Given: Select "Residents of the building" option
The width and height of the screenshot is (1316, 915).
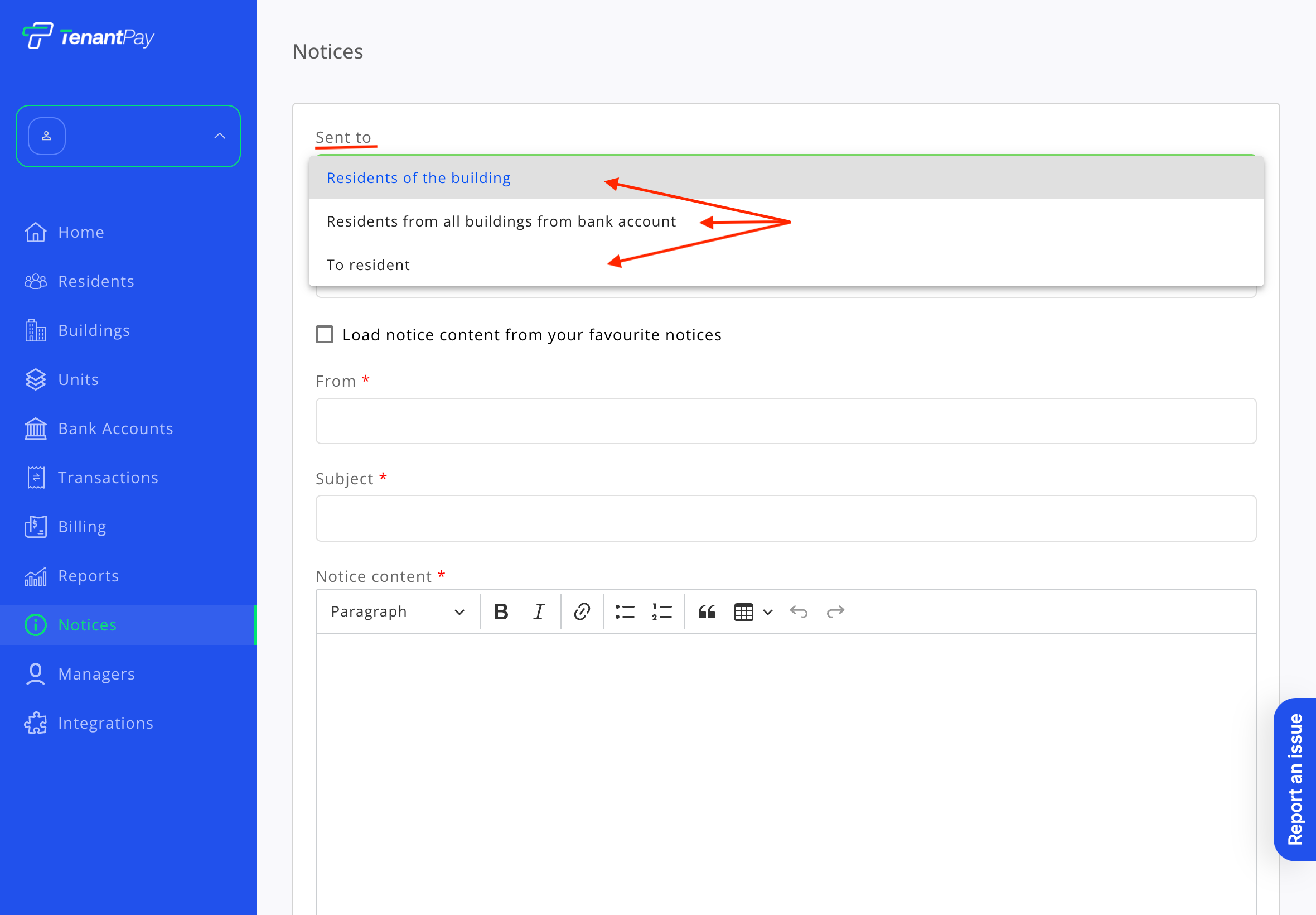Looking at the screenshot, I should click(x=418, y=178).
